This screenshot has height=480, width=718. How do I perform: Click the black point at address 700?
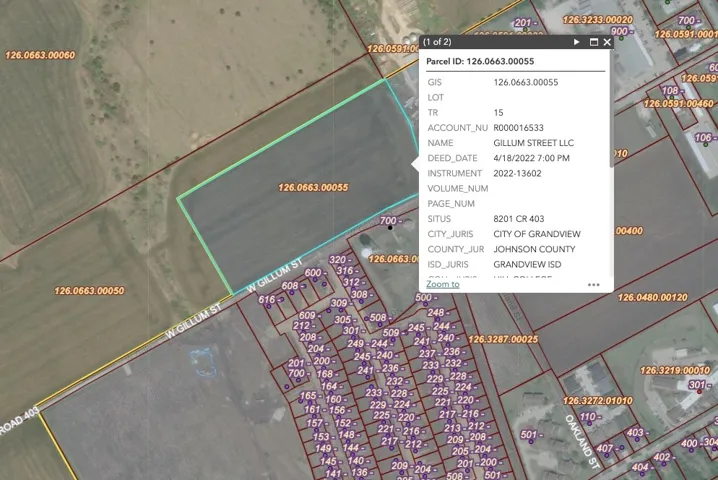[x=390, y=228]
